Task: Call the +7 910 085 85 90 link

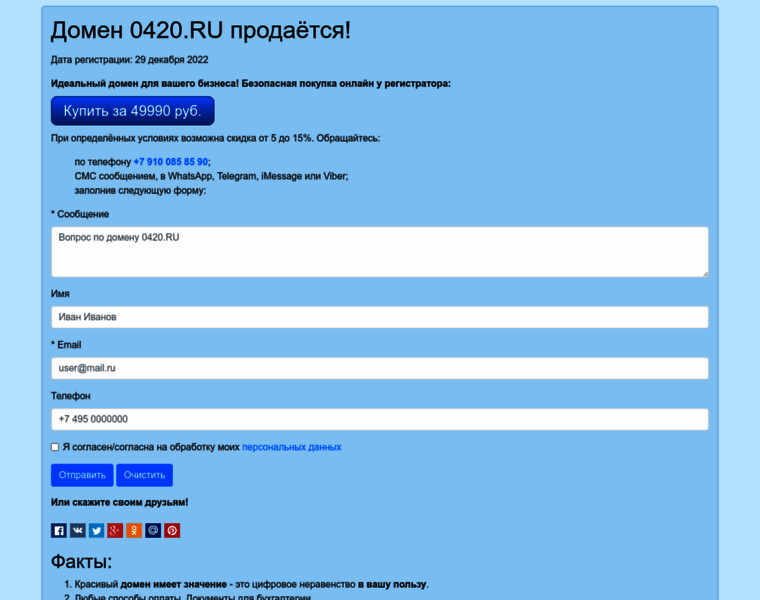Action: [x=171, y=162]
